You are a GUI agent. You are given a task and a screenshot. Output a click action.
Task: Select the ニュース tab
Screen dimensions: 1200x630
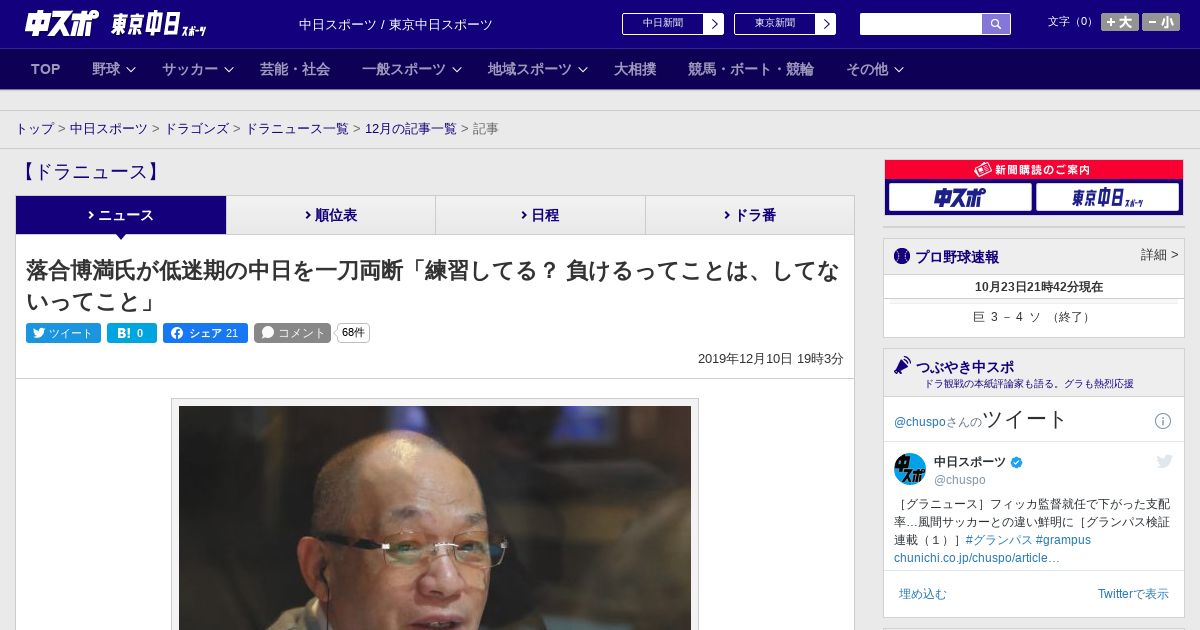coord(121,215)
